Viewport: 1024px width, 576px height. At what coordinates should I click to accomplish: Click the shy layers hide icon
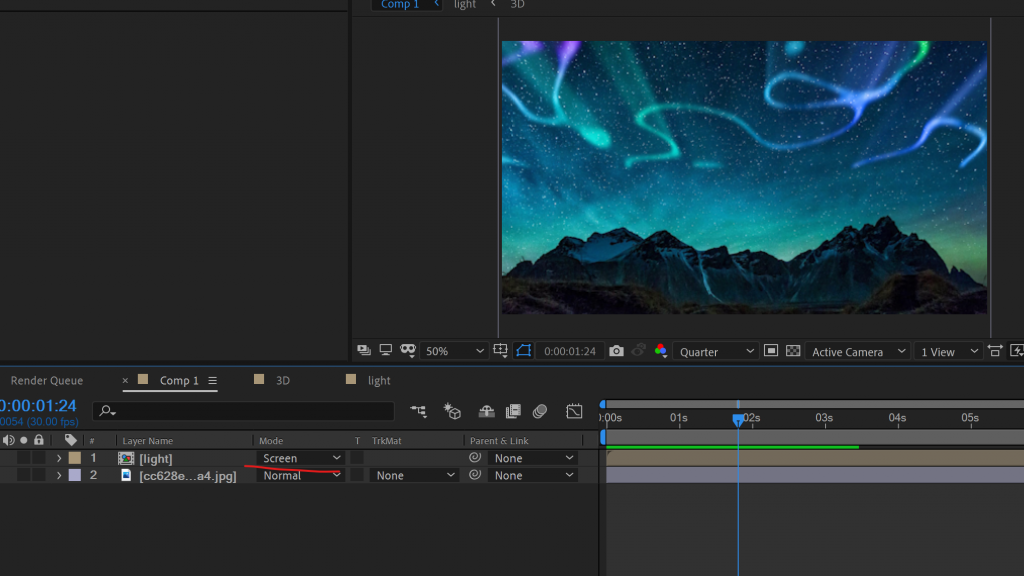click(x=487, y=411)
